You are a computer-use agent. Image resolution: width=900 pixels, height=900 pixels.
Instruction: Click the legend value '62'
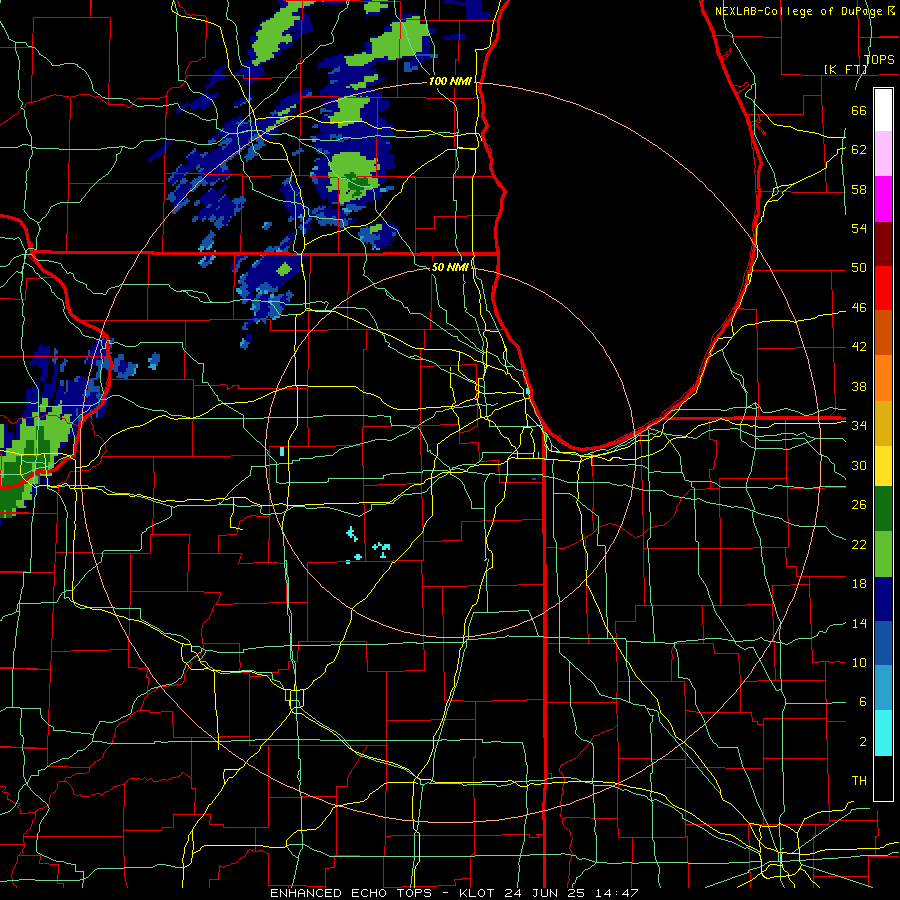(x=859, y=149)
